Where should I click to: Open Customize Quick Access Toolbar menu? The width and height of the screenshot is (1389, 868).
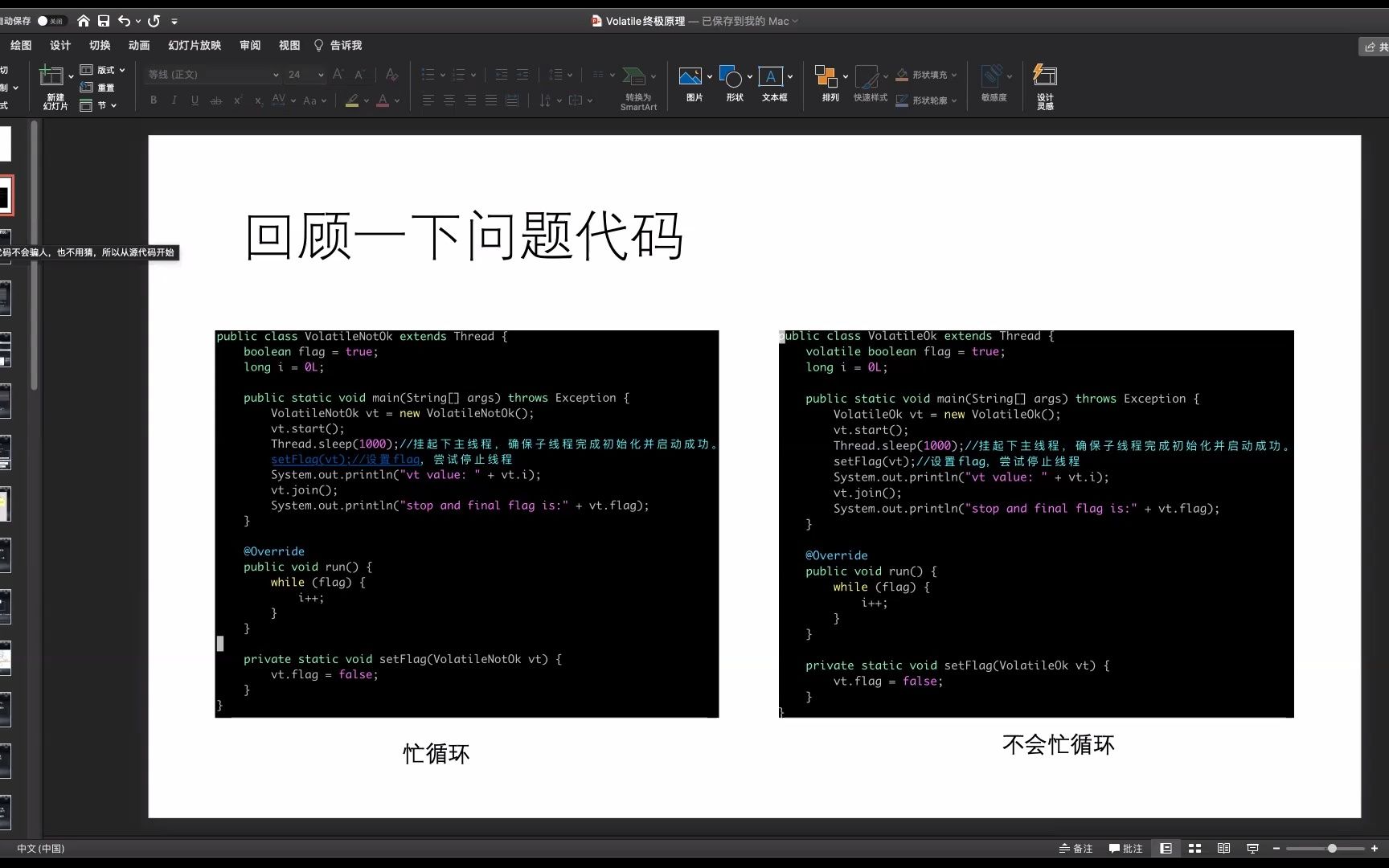coord(174,22)
